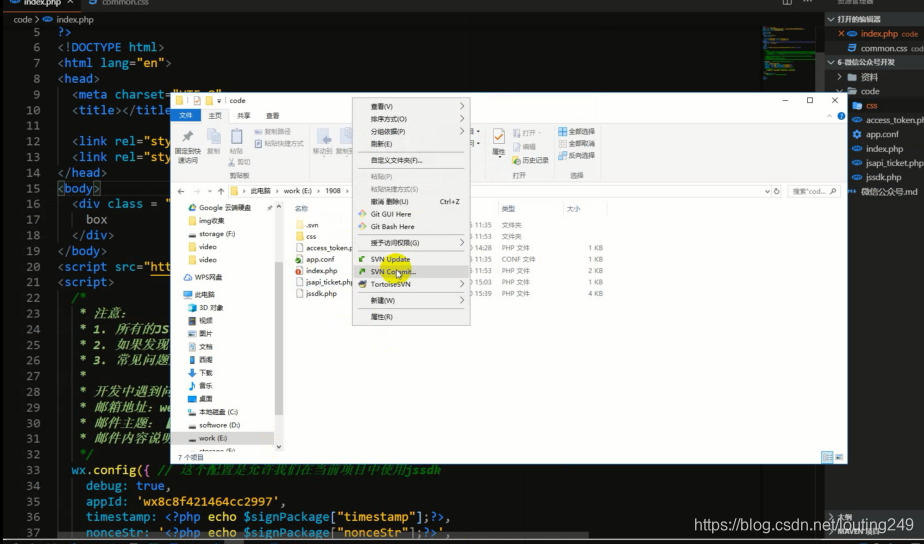Open recent locations dropdown arrow

pyautogui.click(x=209, y=192)
